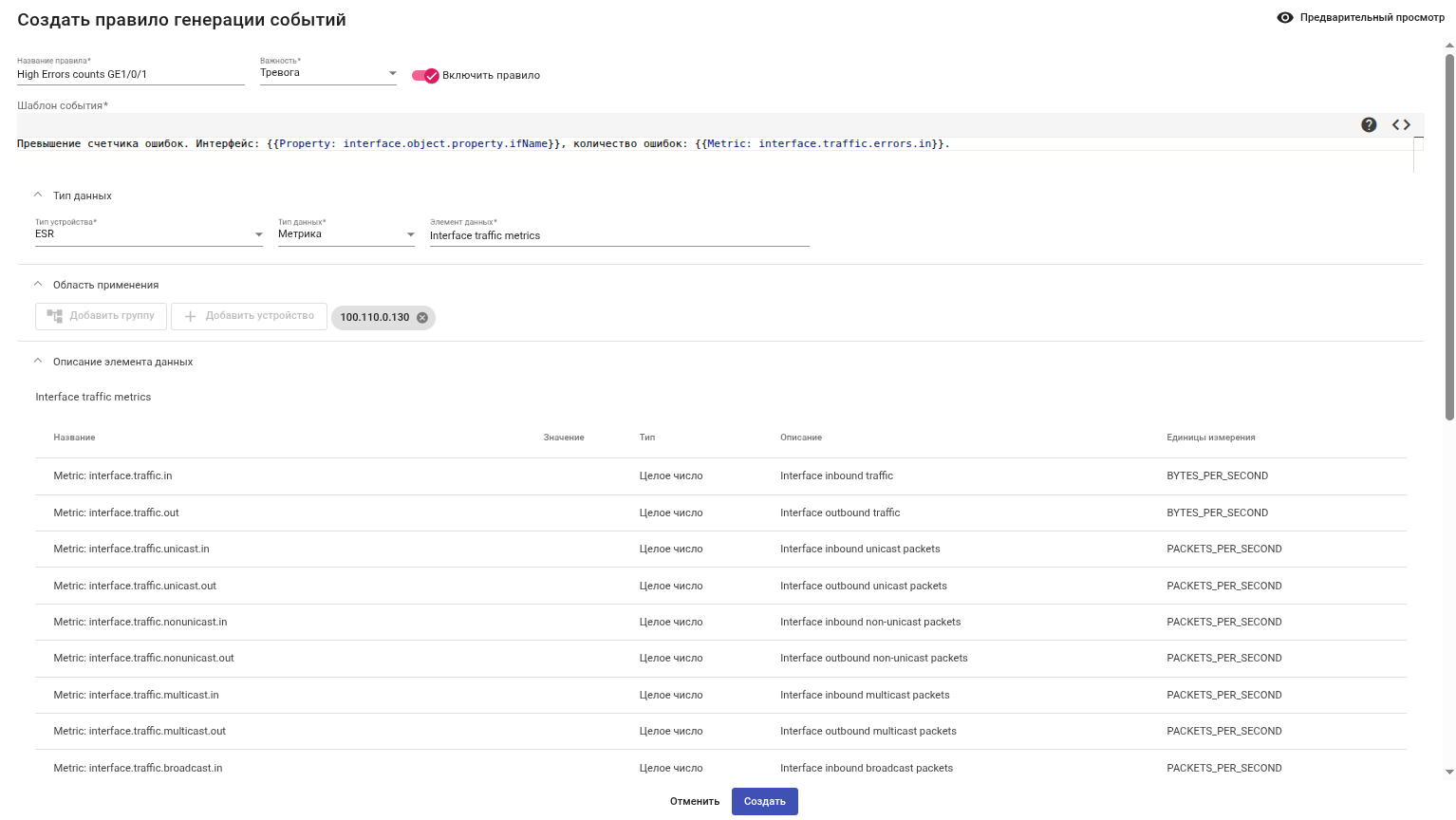This screenshot has width=1456, height=820.
Task: Open the Тип данных Метрика dropdown
Action: pyautogui.click(x=410, y=234)
